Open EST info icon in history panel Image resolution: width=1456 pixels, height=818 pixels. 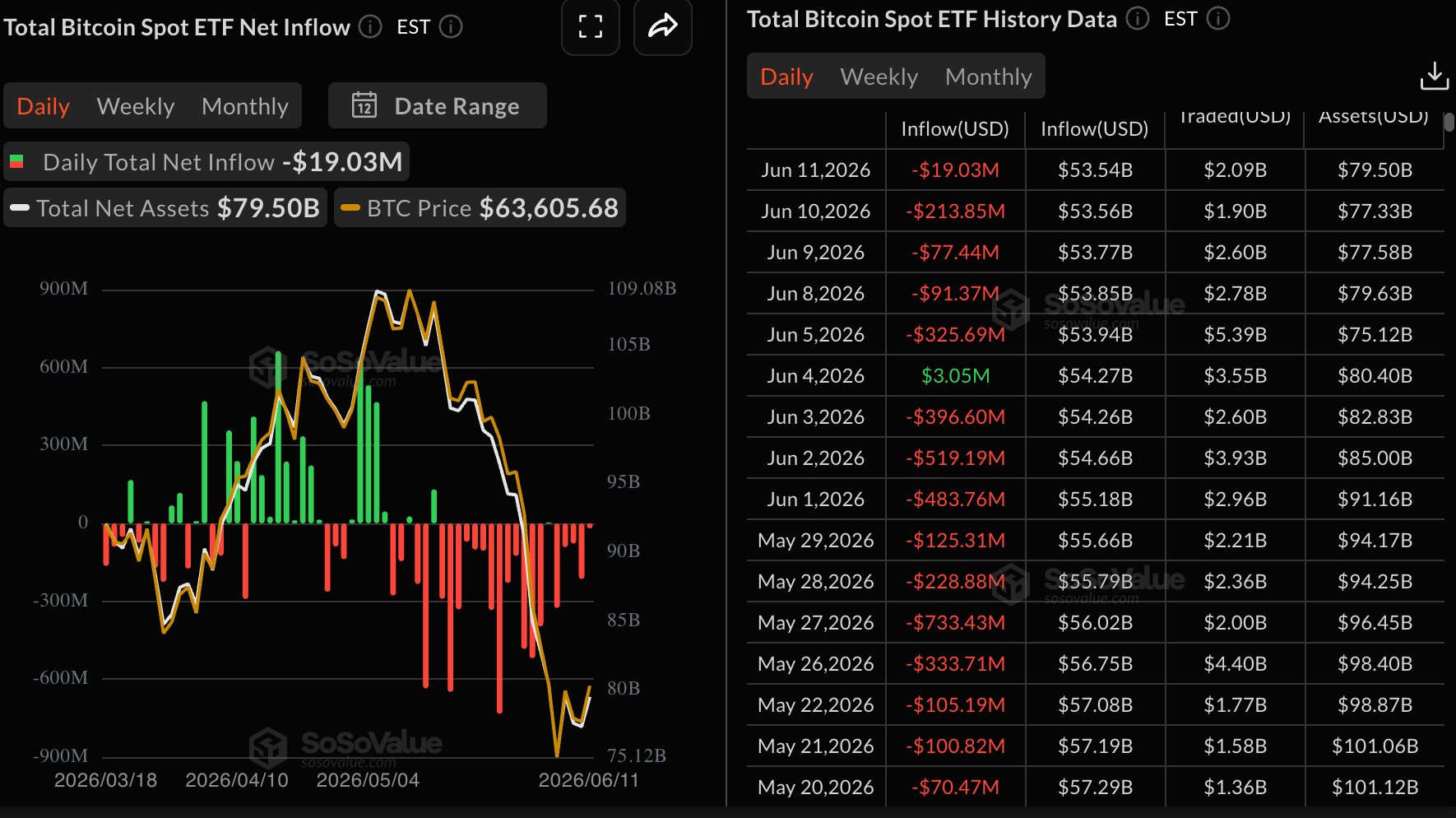tap(1218, 19)
